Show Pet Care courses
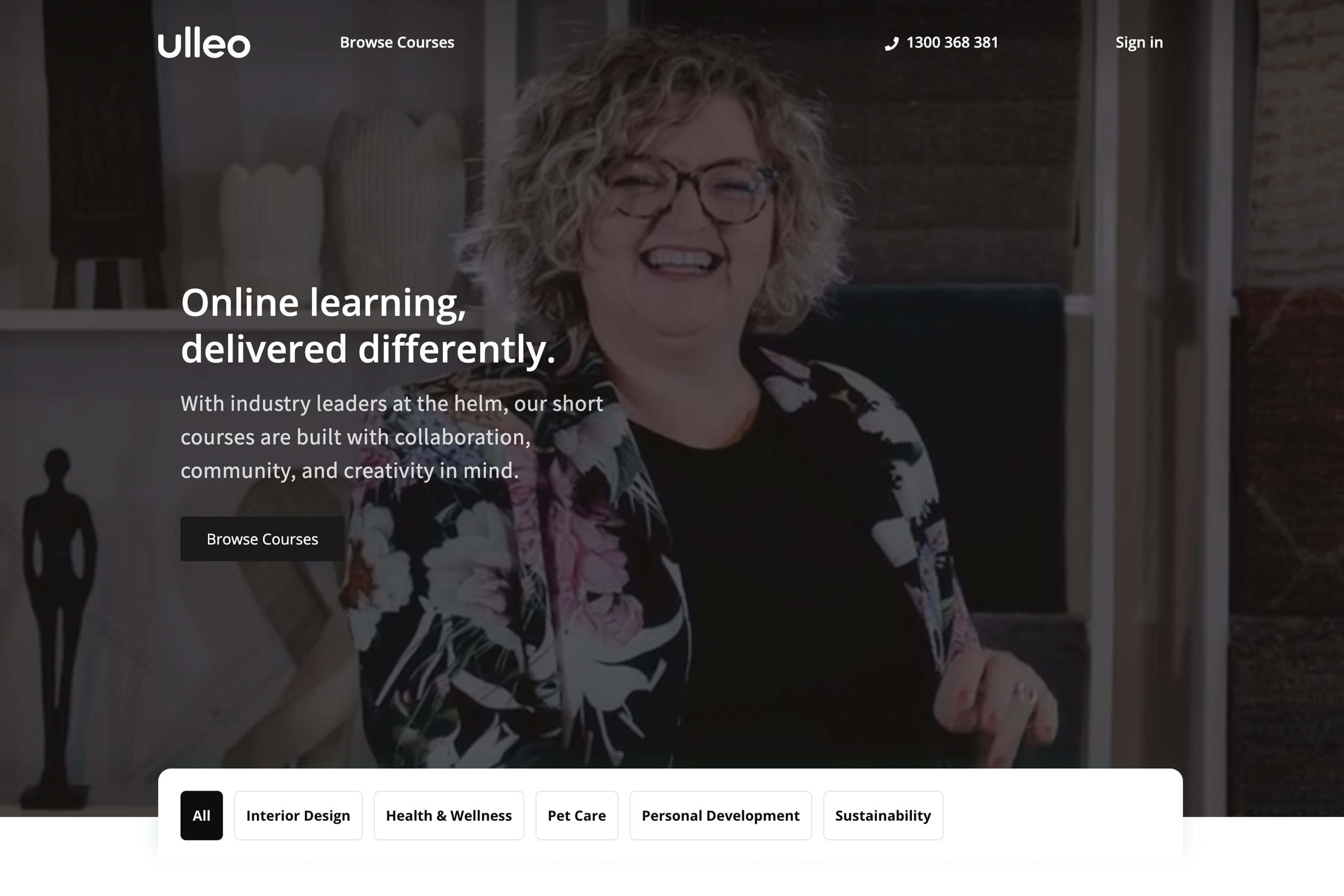1344x896 pixels. point(576,815)
